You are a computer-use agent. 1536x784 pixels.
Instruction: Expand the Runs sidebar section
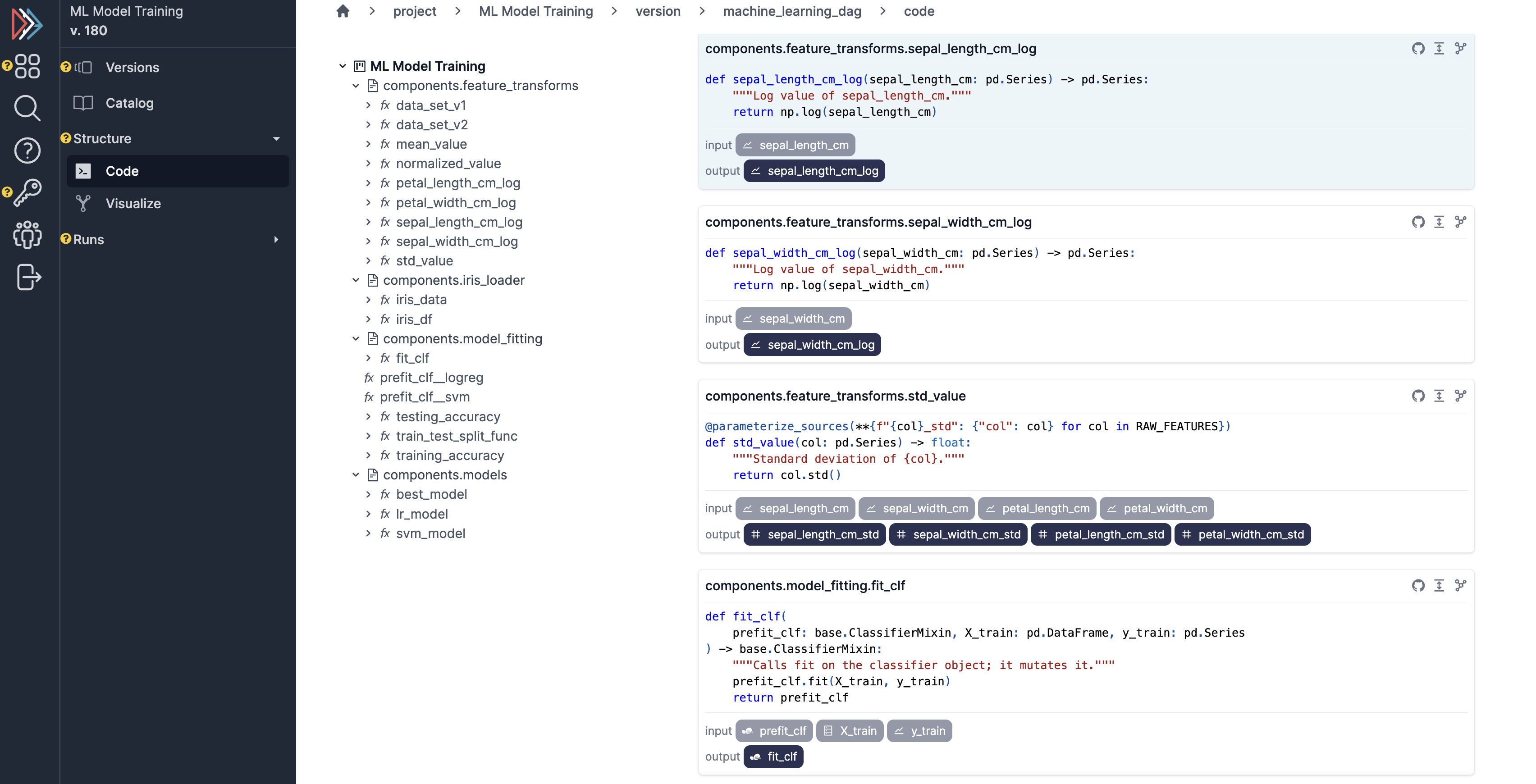click(276, 239)
